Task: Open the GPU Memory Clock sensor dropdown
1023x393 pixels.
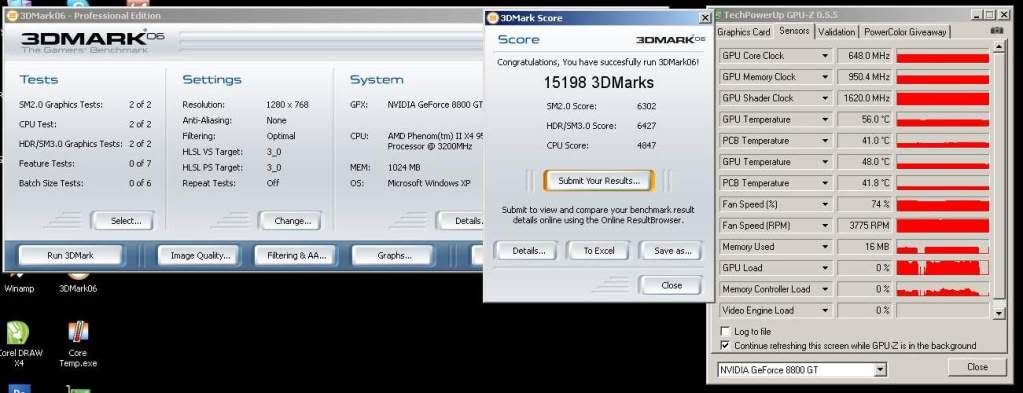Action: click(x=825, y=77)
